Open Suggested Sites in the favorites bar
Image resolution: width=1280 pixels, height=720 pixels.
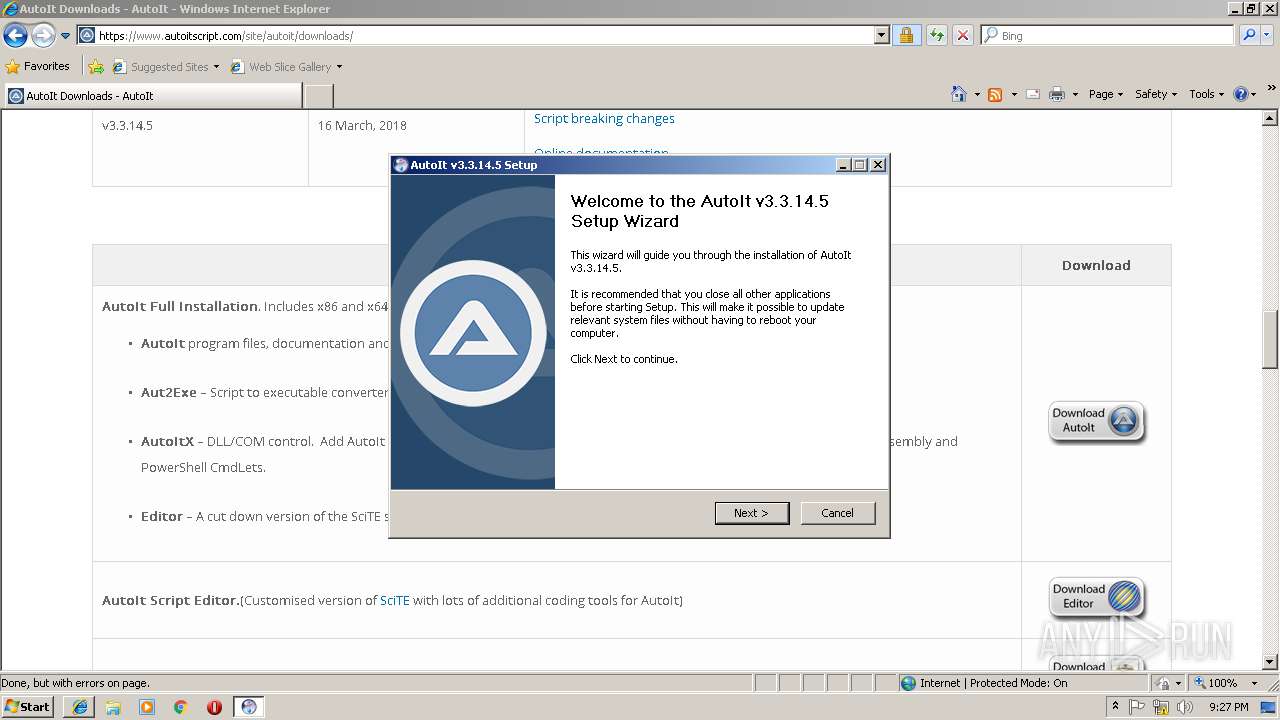[166, 67]
